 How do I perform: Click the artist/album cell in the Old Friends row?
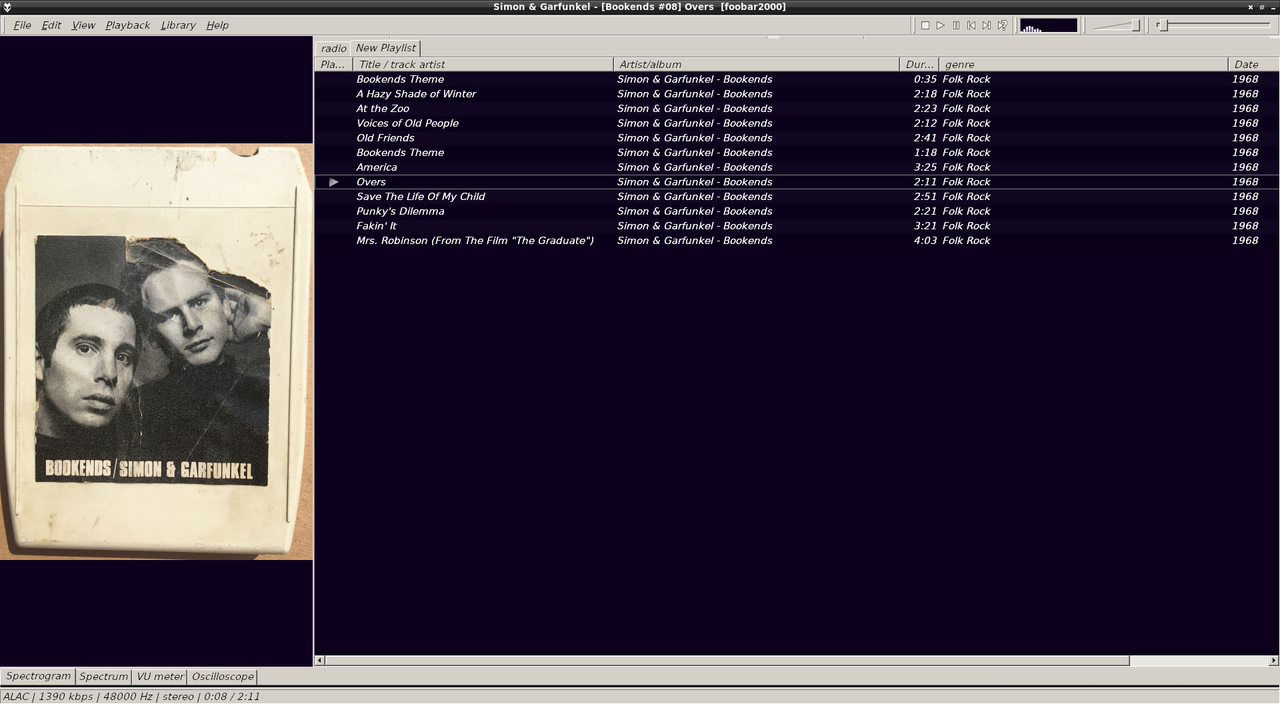[x=695, y=138]
